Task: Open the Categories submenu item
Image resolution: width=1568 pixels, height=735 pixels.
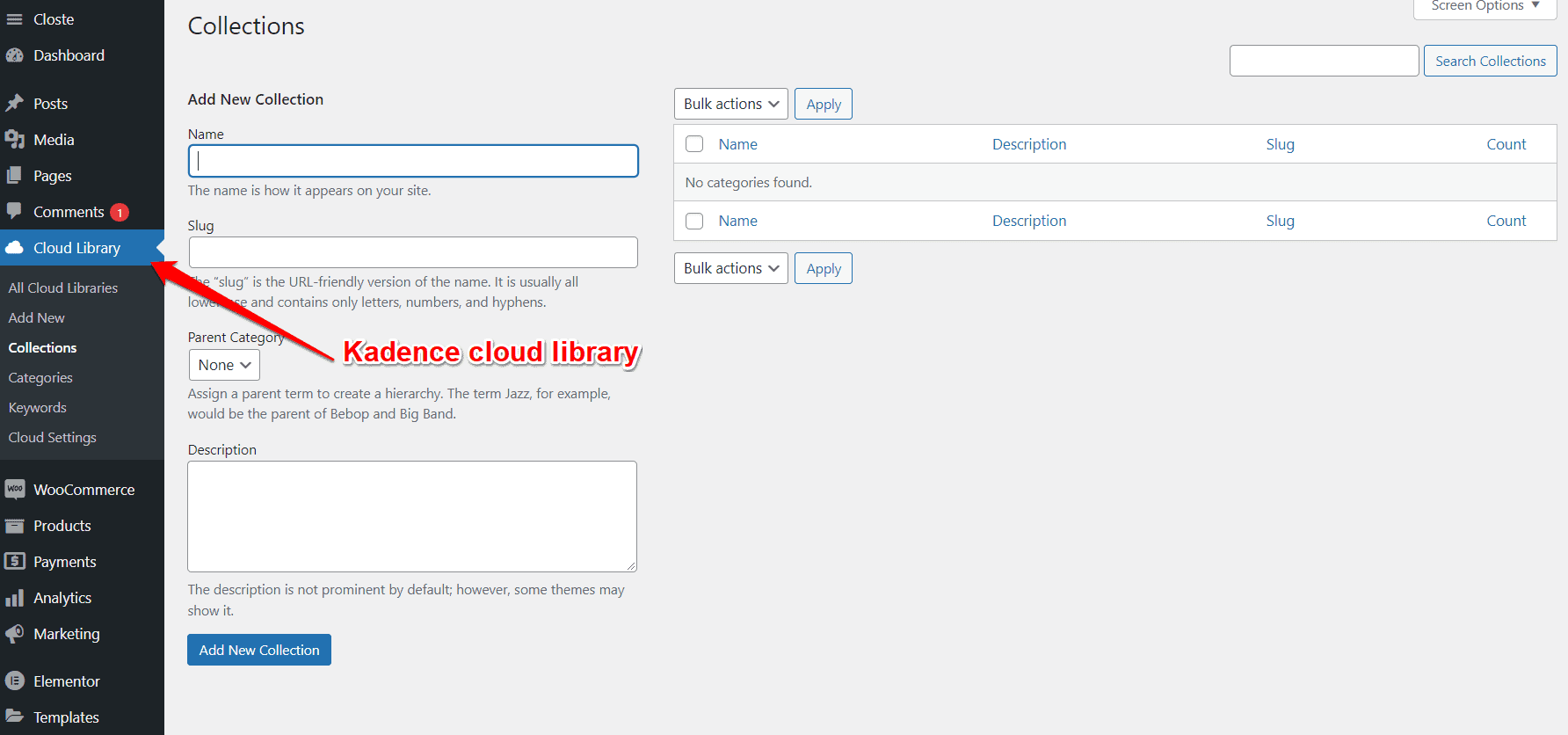Action: point(40,378)
